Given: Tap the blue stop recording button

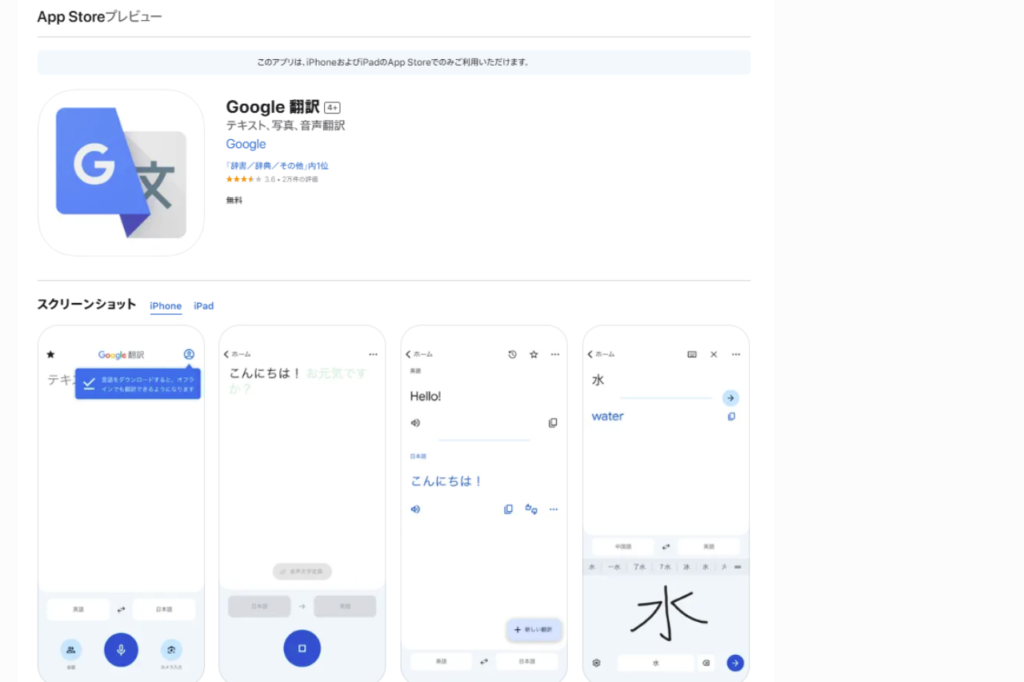Looking at the screenshot, I should click(302, 648).
